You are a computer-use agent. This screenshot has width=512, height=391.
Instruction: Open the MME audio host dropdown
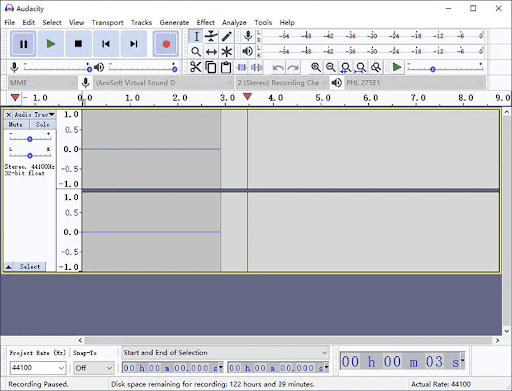(42, 83)
